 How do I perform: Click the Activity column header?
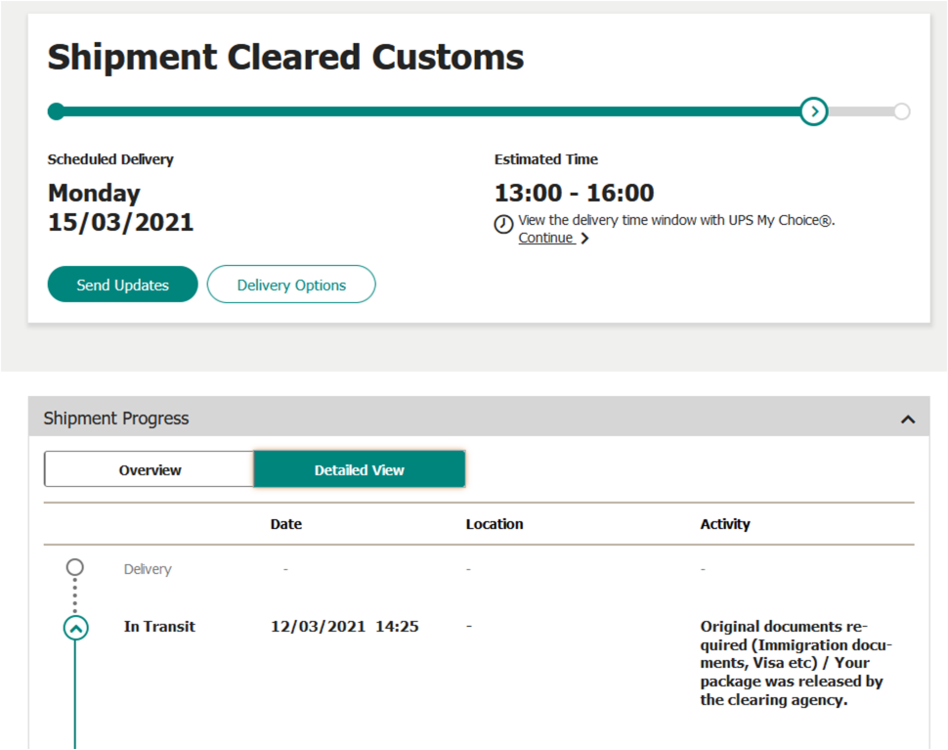click(x=725, y=524)
